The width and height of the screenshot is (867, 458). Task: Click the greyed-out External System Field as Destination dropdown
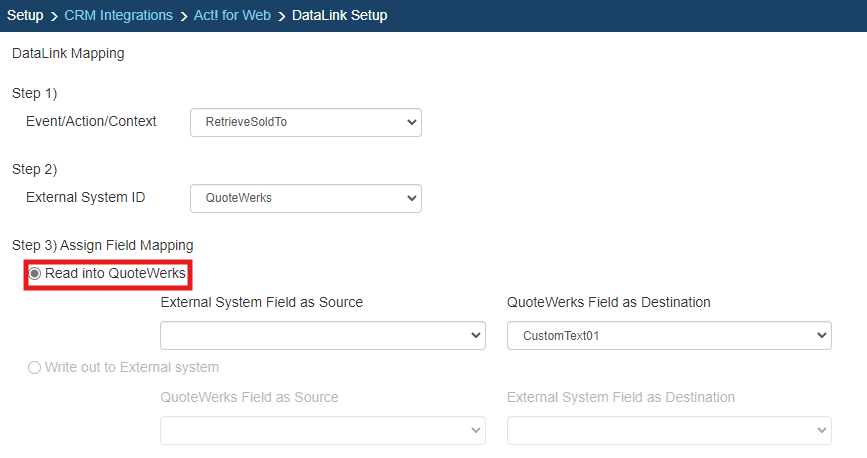[x=669, y=430]
